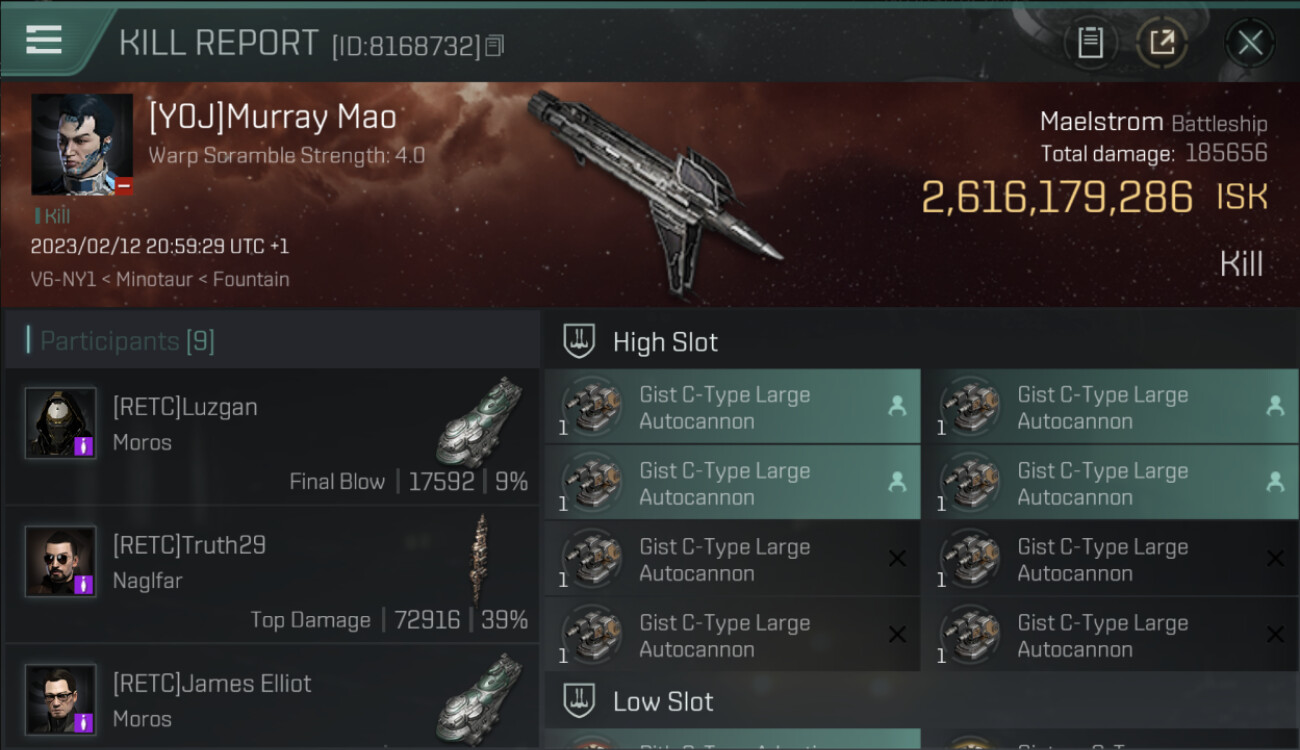The width and height of the screenshot is (1300, 750).
Task: Open Truth29's Naglfar ship icon
Action: [x=481, y=559]
